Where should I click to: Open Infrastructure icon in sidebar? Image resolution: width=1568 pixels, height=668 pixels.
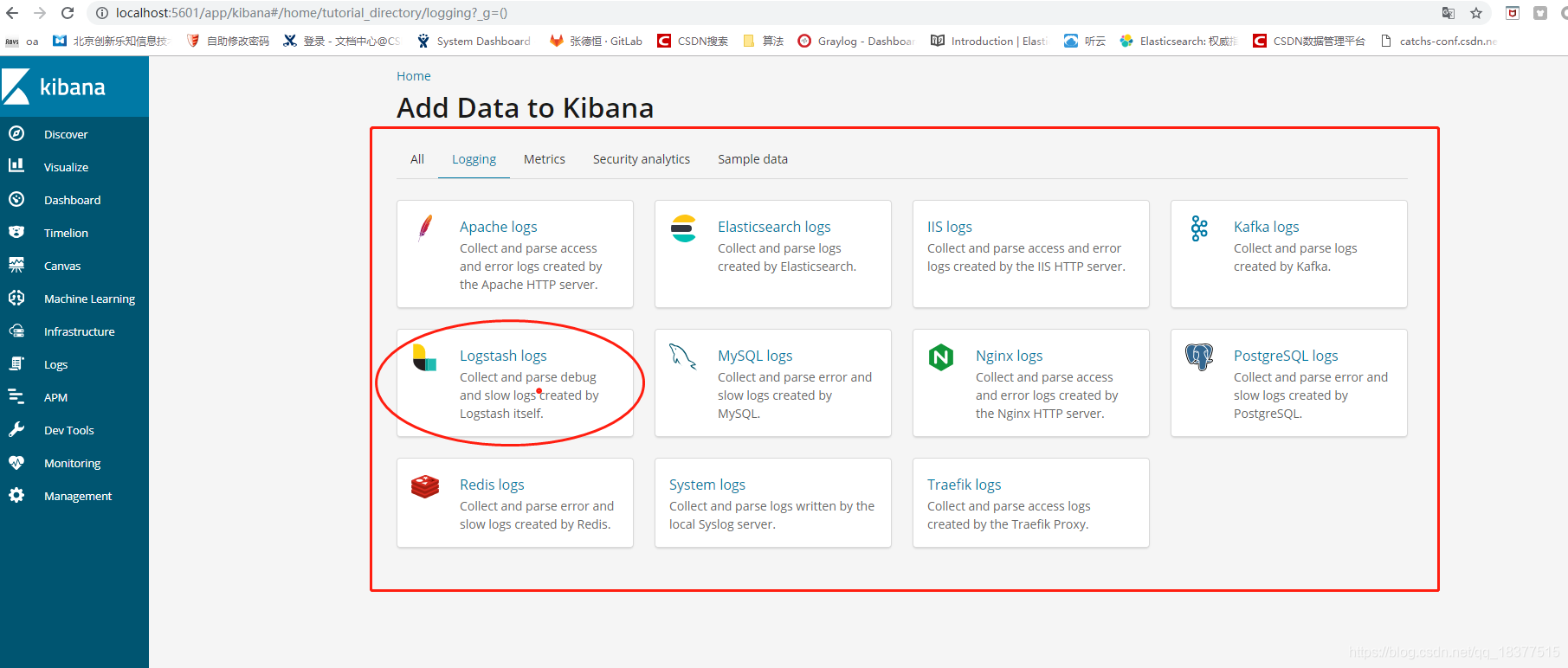(x=16, y=331)
